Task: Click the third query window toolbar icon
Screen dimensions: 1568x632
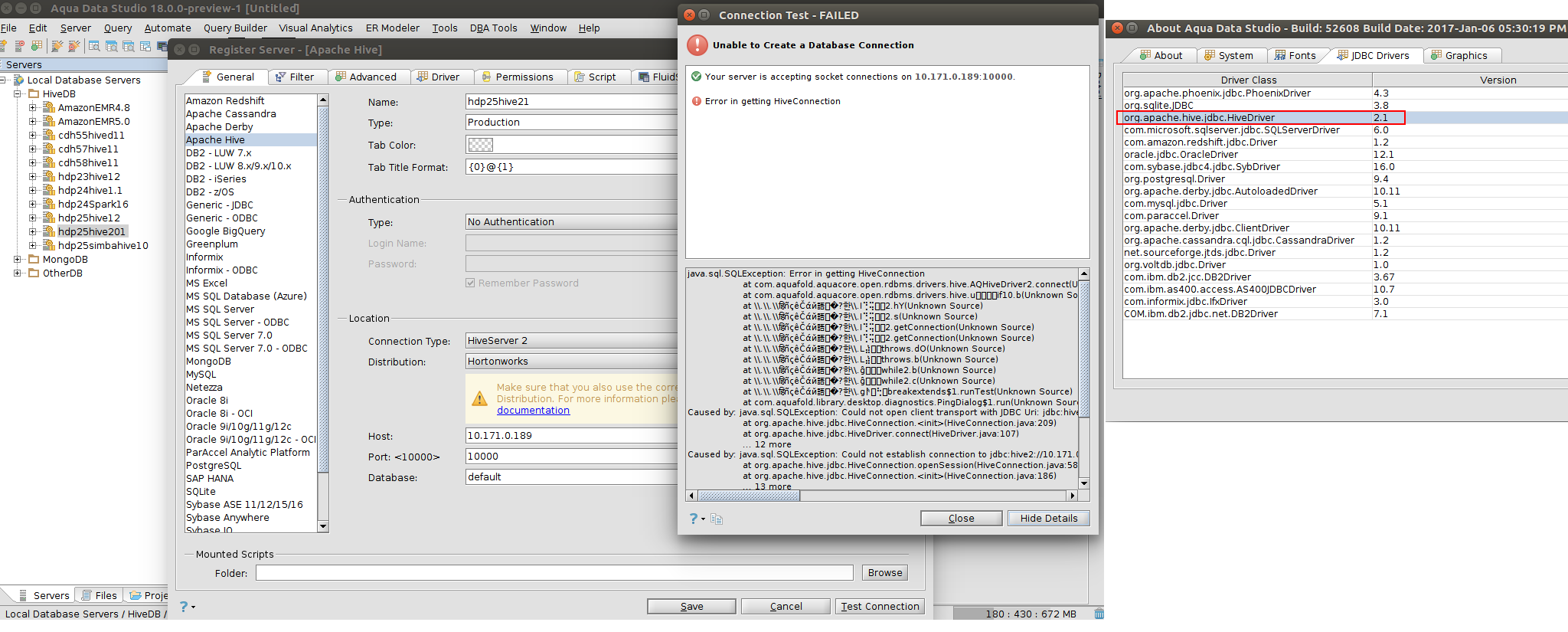Action: tap(128, 46)
